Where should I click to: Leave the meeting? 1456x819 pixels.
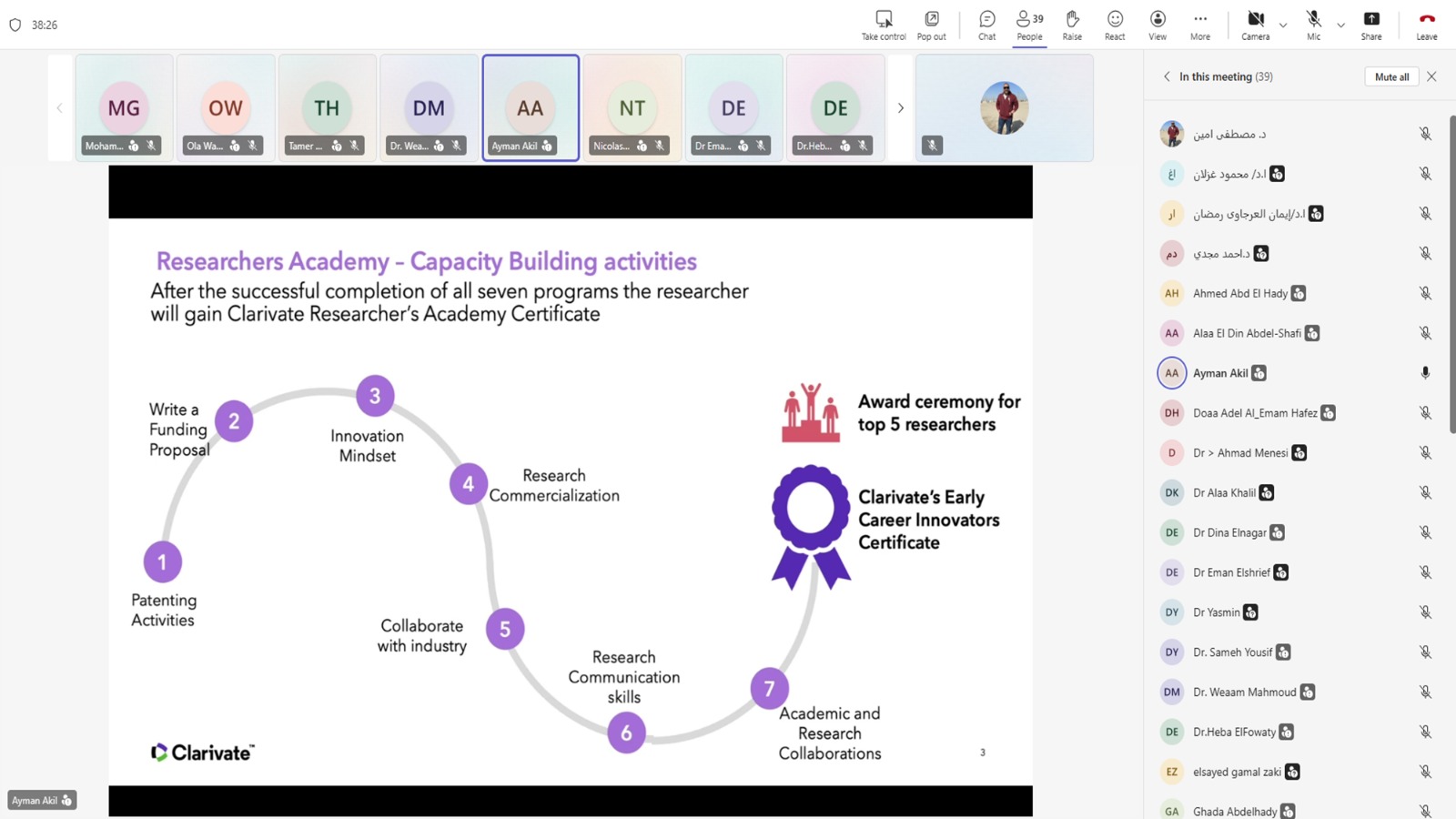pyautogui.click(x=1426, y=25)
